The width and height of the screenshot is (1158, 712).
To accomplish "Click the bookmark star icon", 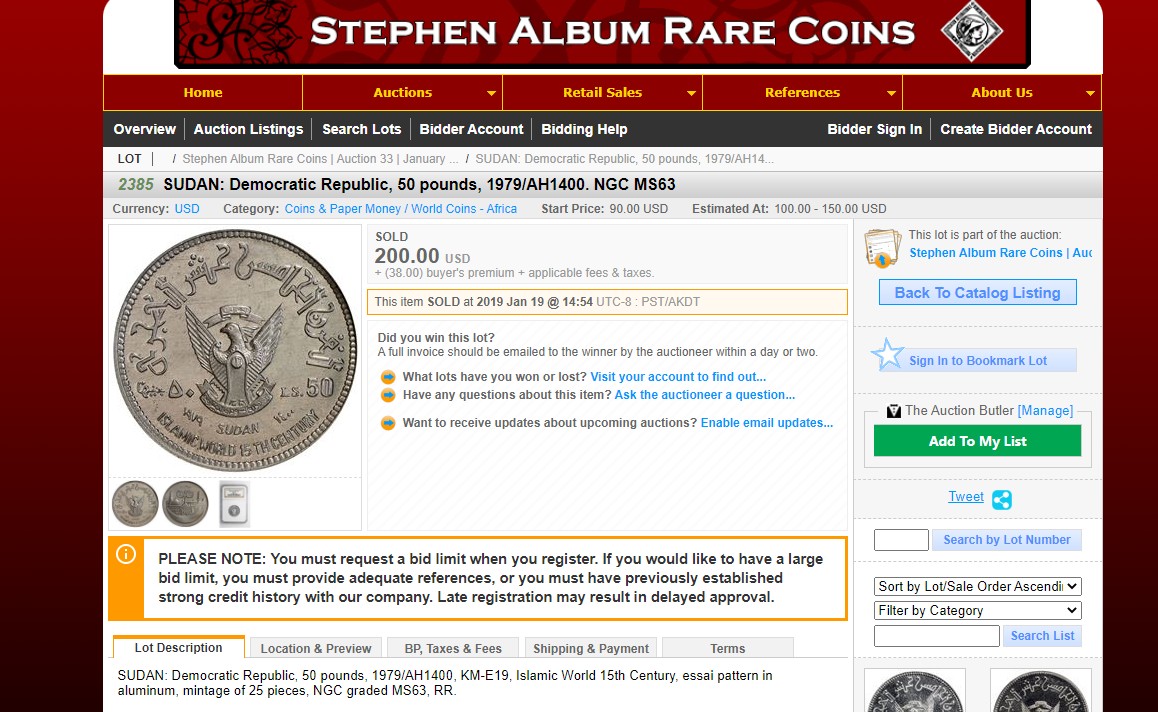I will (887, 355).
